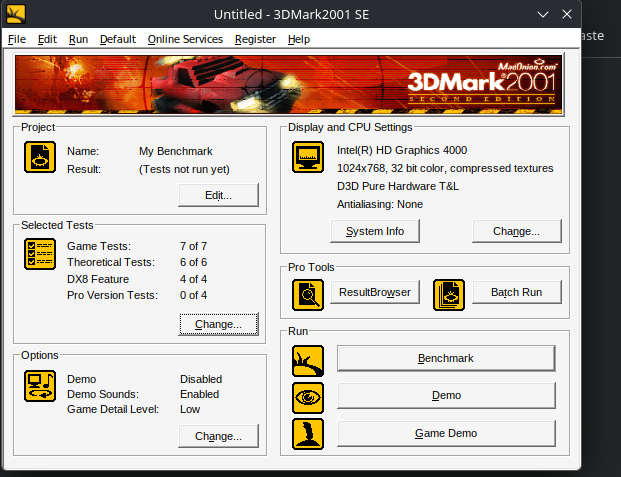Click the Display and CPU Settings monitor icon
The height and width of the screenshot is (477, 621).
[308, 157]
